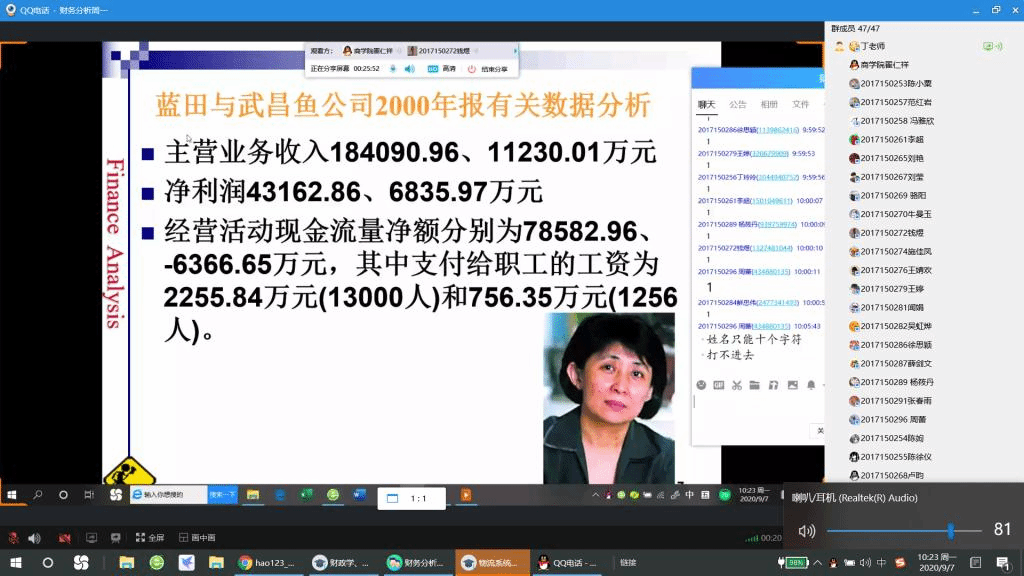Click the bell icon in chat toolbar
This screenshot has height=576, width=1024.
[810, 385]
